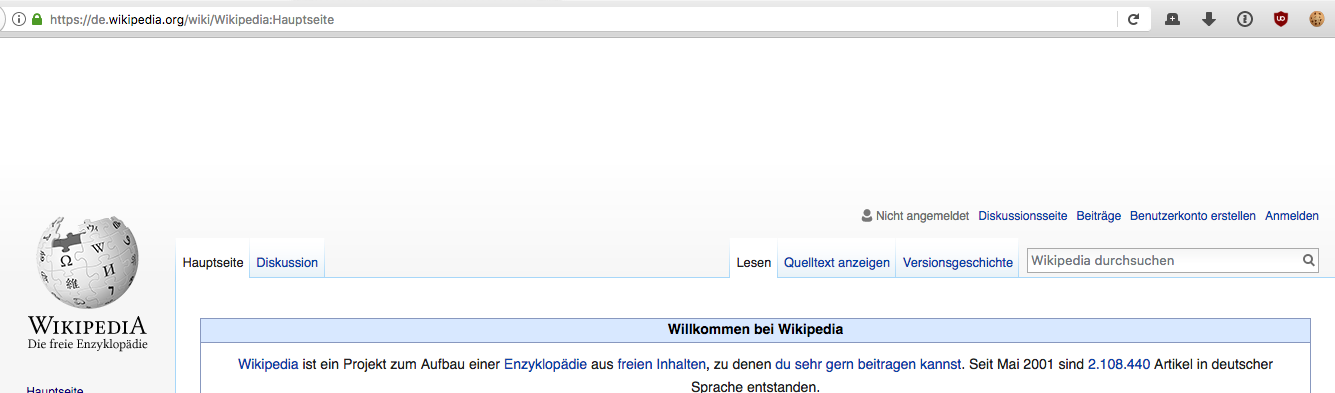Open the freien Inhalten link
This screenshot has width=1335, height=393.
[x=662, y=364]
